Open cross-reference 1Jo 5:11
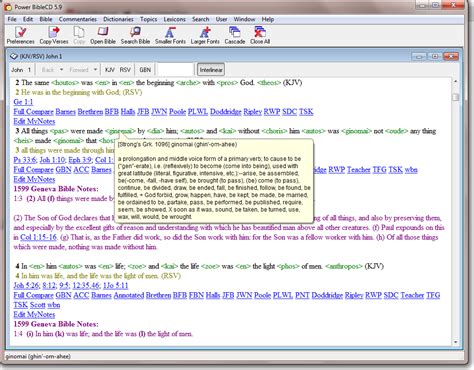Screen dimensions: 474x370 [x=115, y=286]
